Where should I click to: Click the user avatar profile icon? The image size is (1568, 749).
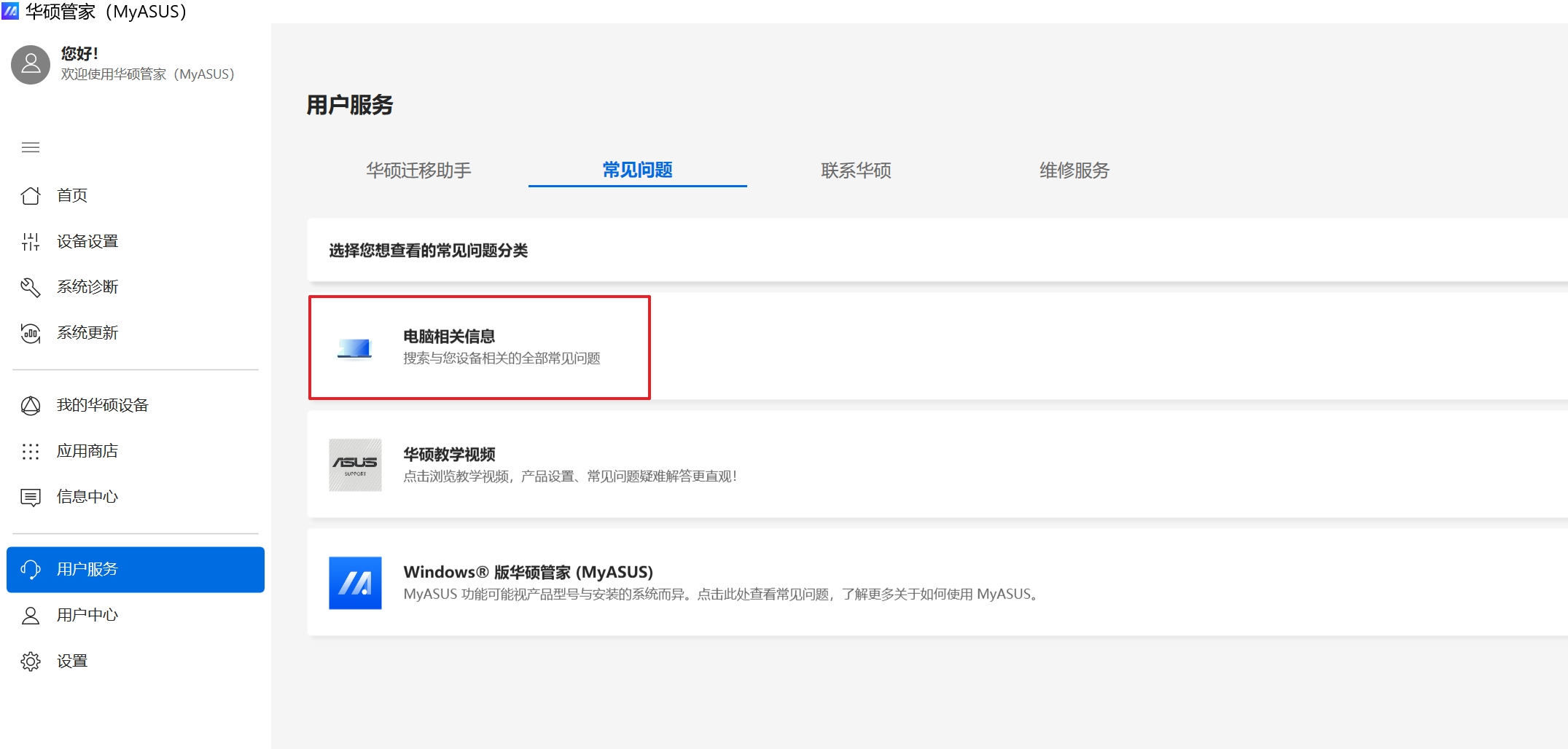[31, 64]
